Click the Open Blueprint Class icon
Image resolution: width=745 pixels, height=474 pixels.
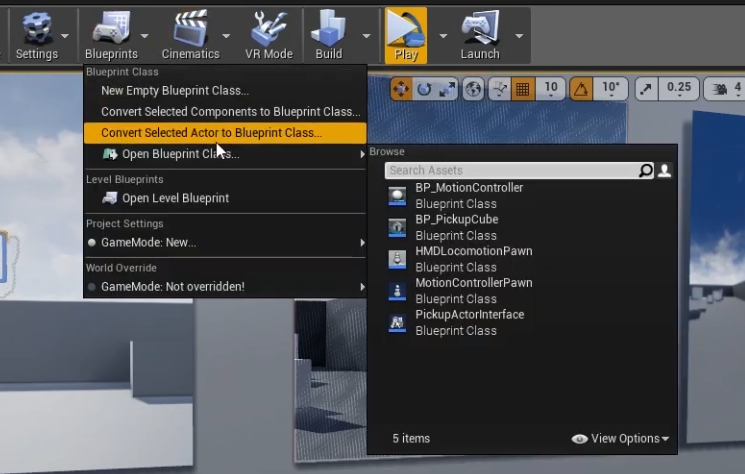110,154
